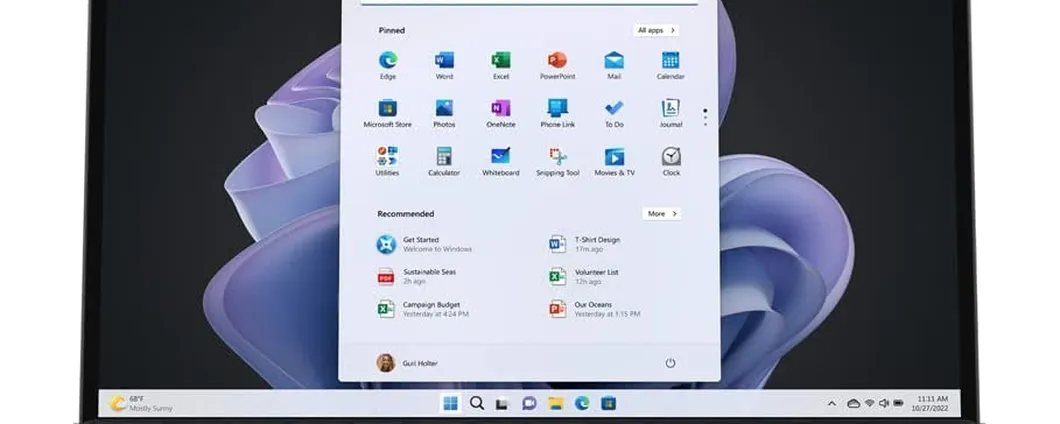Open the Volunteer List spreadsheet
The height and width of the screenshot is (424, 1060).
[583, 277]
